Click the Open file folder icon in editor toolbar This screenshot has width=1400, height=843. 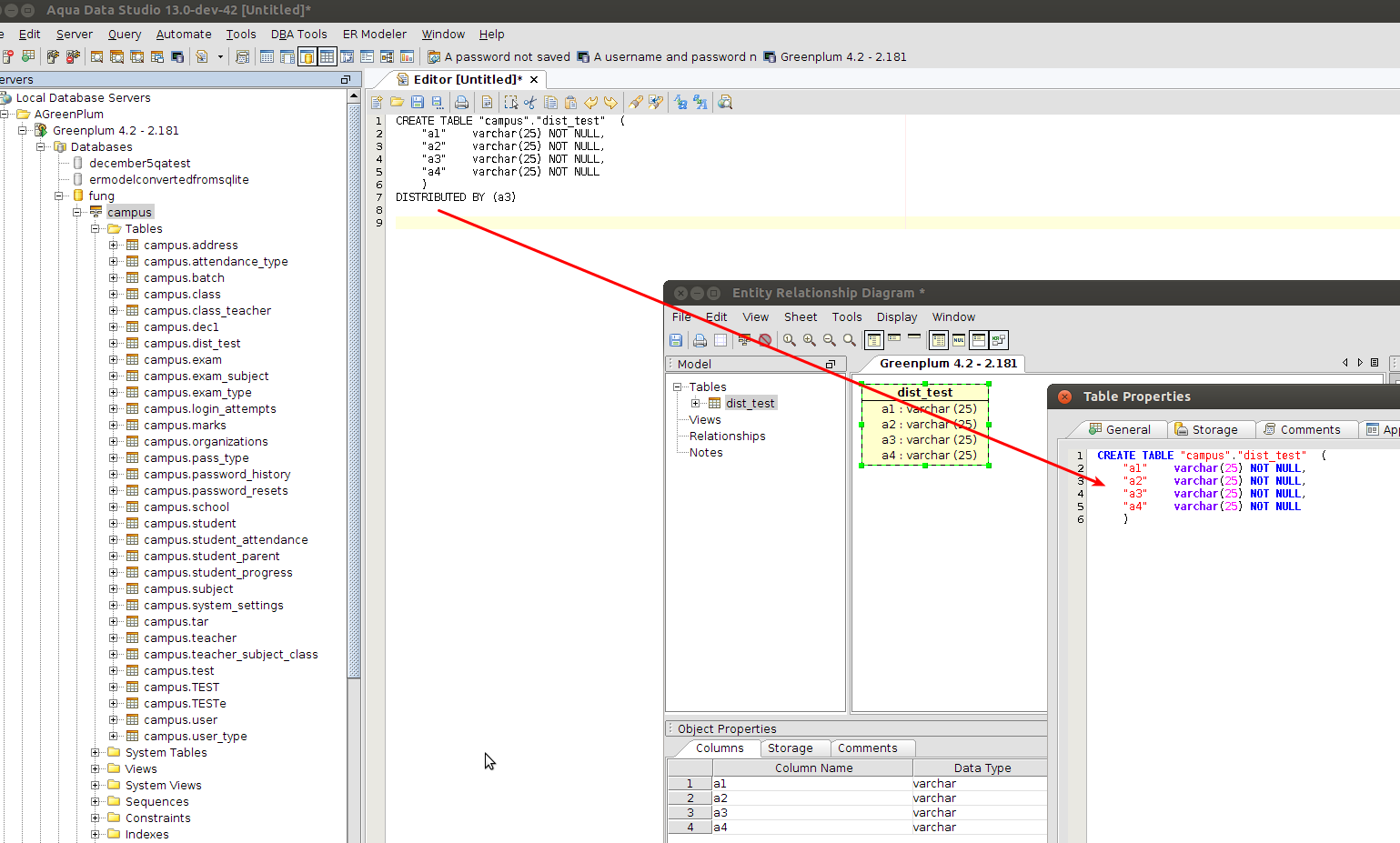(398, 102)
